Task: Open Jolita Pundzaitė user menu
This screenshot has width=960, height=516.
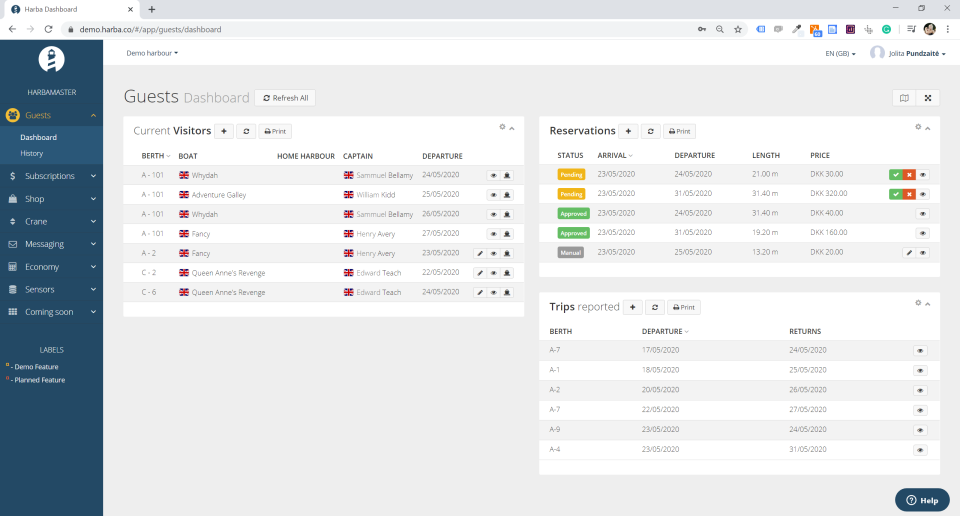Action: (x=908, y=53)
